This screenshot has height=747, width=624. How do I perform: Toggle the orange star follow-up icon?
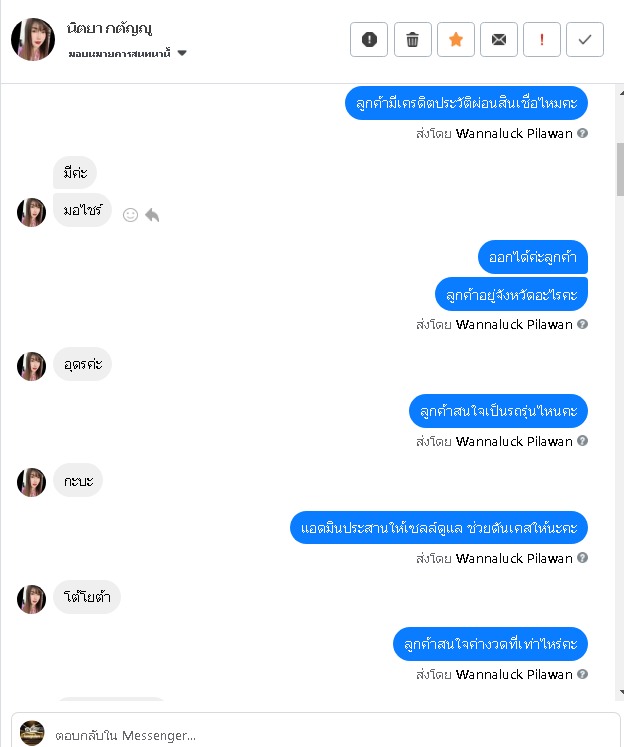click(456, 40)
